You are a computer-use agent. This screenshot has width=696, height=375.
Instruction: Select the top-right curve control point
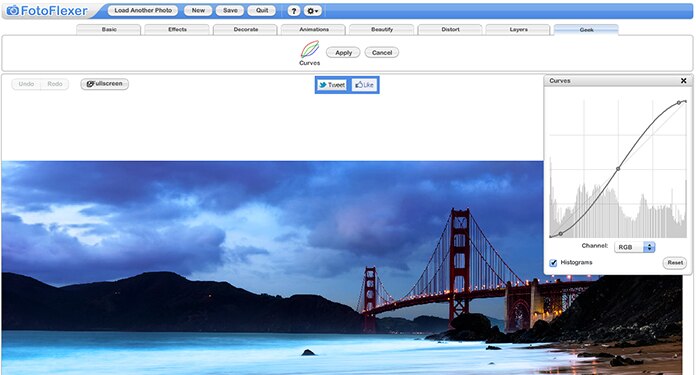(679, 103)
